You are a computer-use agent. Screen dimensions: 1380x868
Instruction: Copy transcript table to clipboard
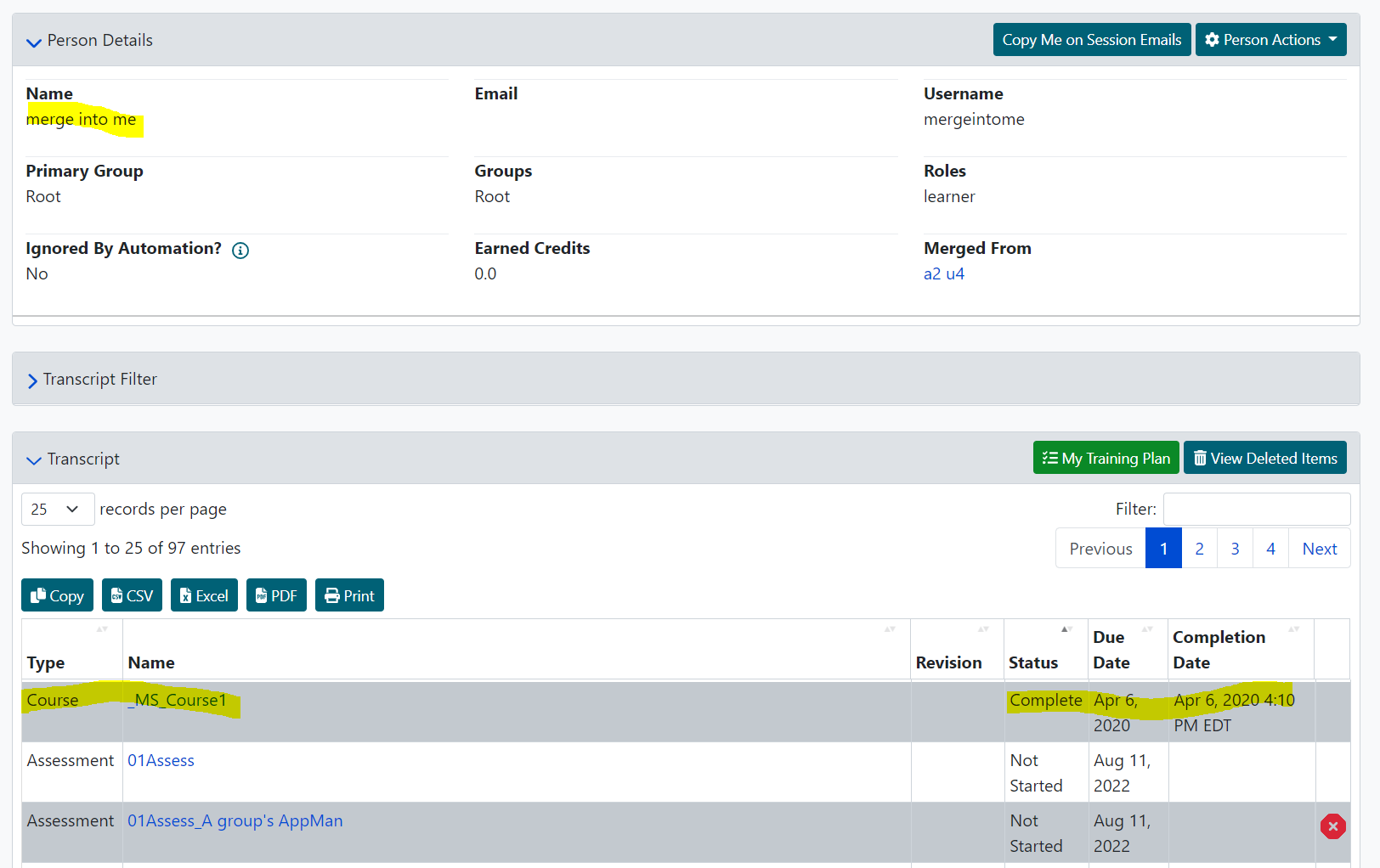pyautogui.click(x=57, y=595)
